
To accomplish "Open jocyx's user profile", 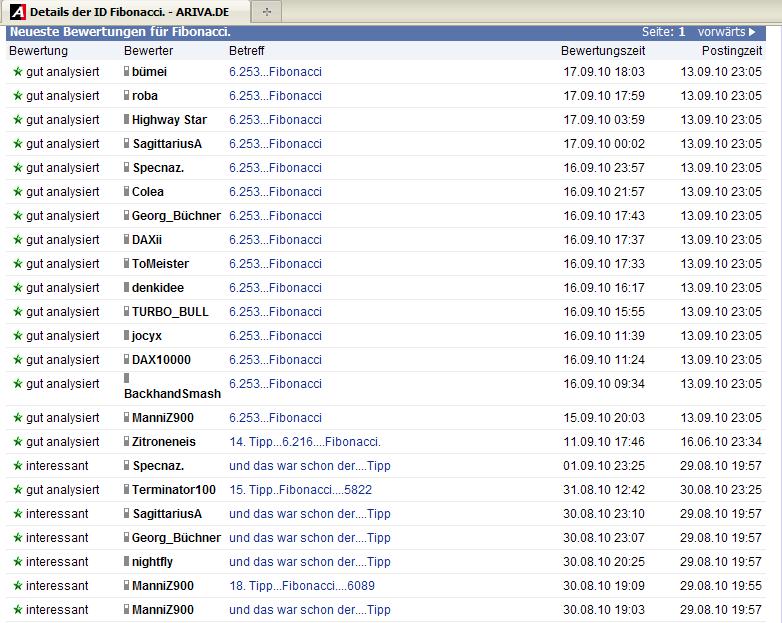I will click(x=147, y=336).
